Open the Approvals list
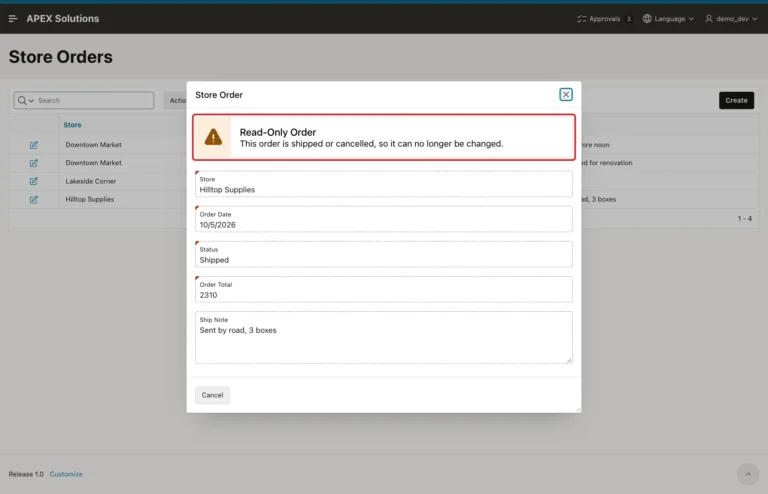The image size is (768, 494). coord(604,19)
